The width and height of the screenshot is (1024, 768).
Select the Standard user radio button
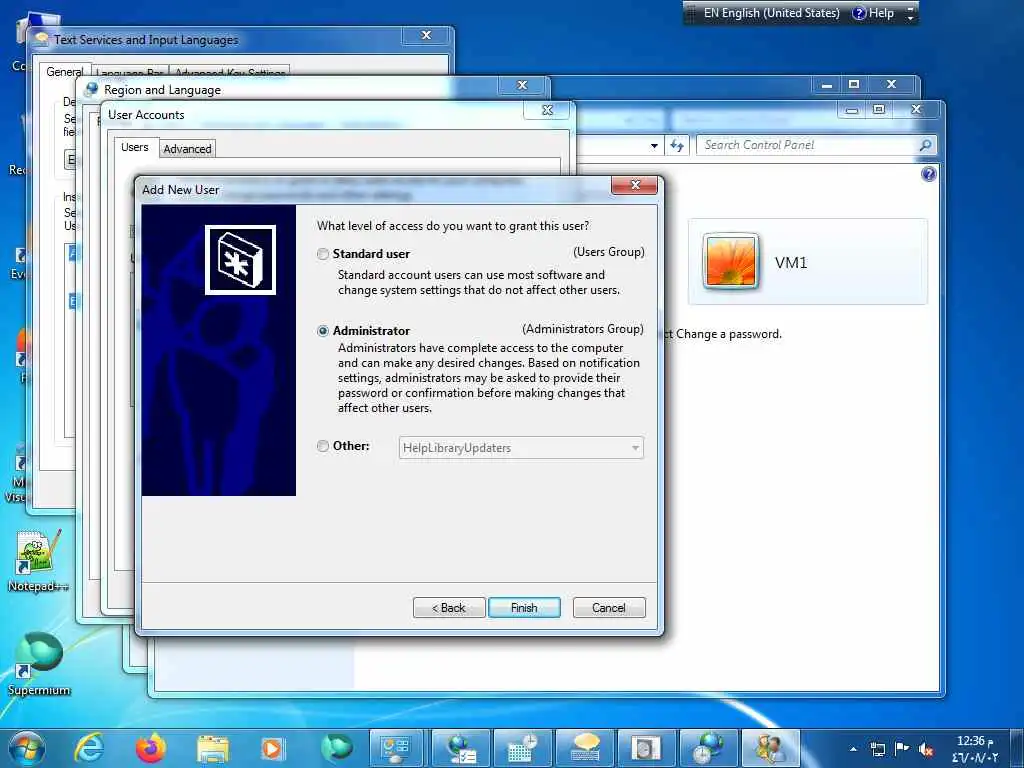(x=323, y=254)
